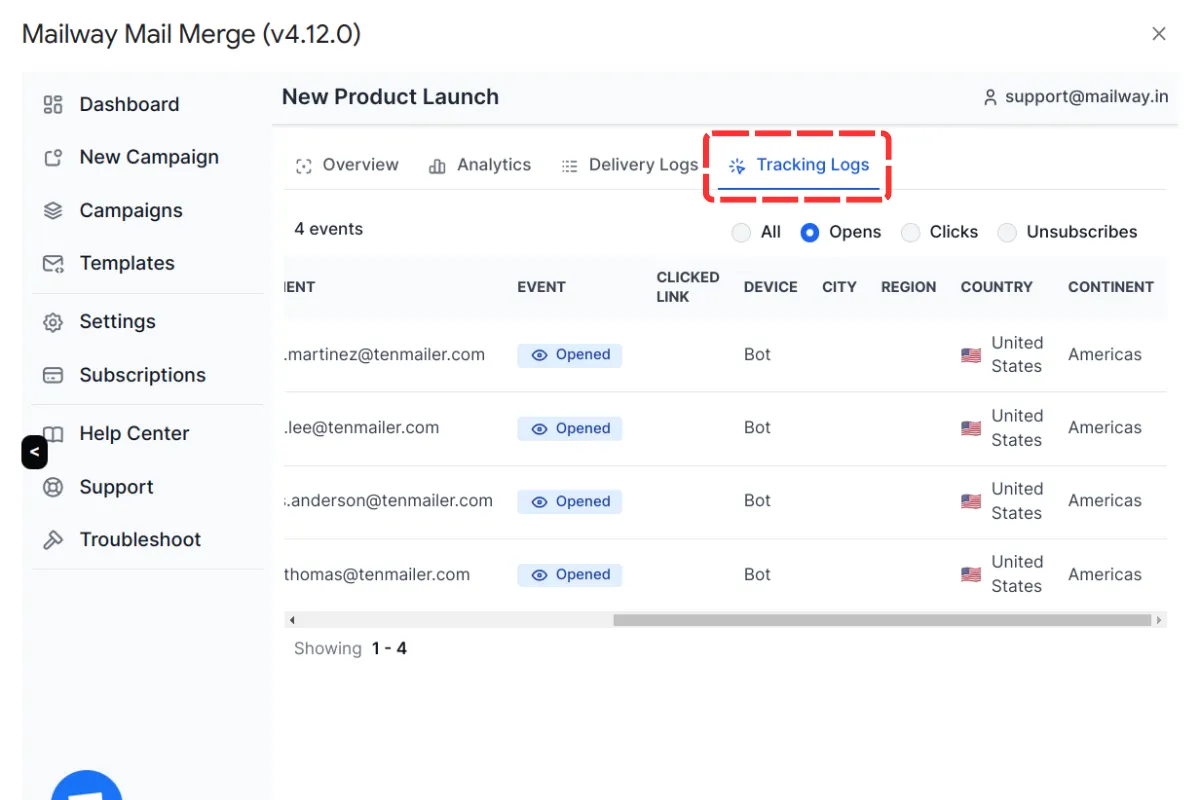
Task: Select the Unsubscribes radio button
Action: [1007, 233]
